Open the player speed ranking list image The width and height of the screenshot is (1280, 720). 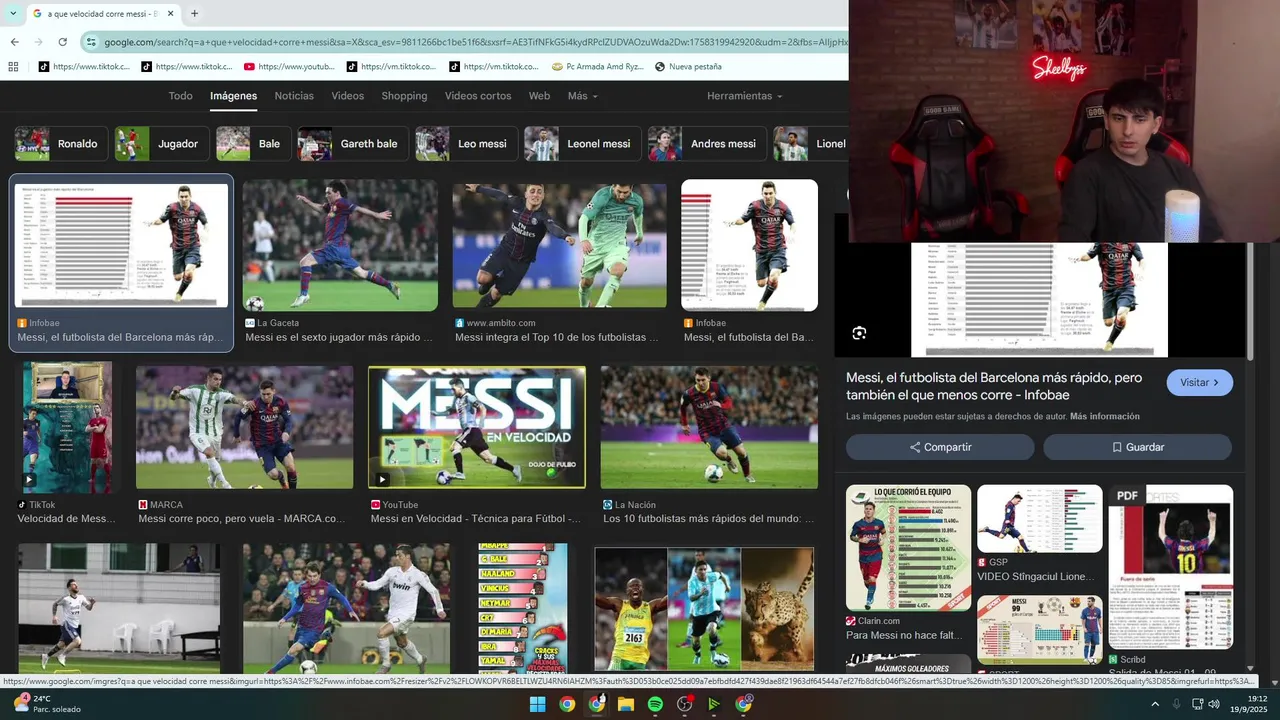pos(523,608)
